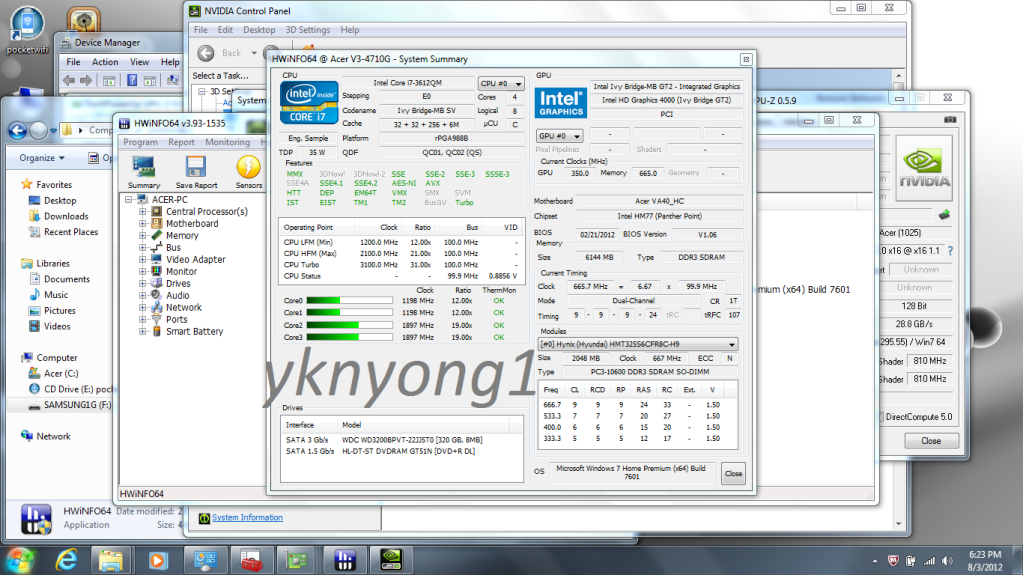
Task: Open the HWiNFO64 Summary tool
Action: 144,172
